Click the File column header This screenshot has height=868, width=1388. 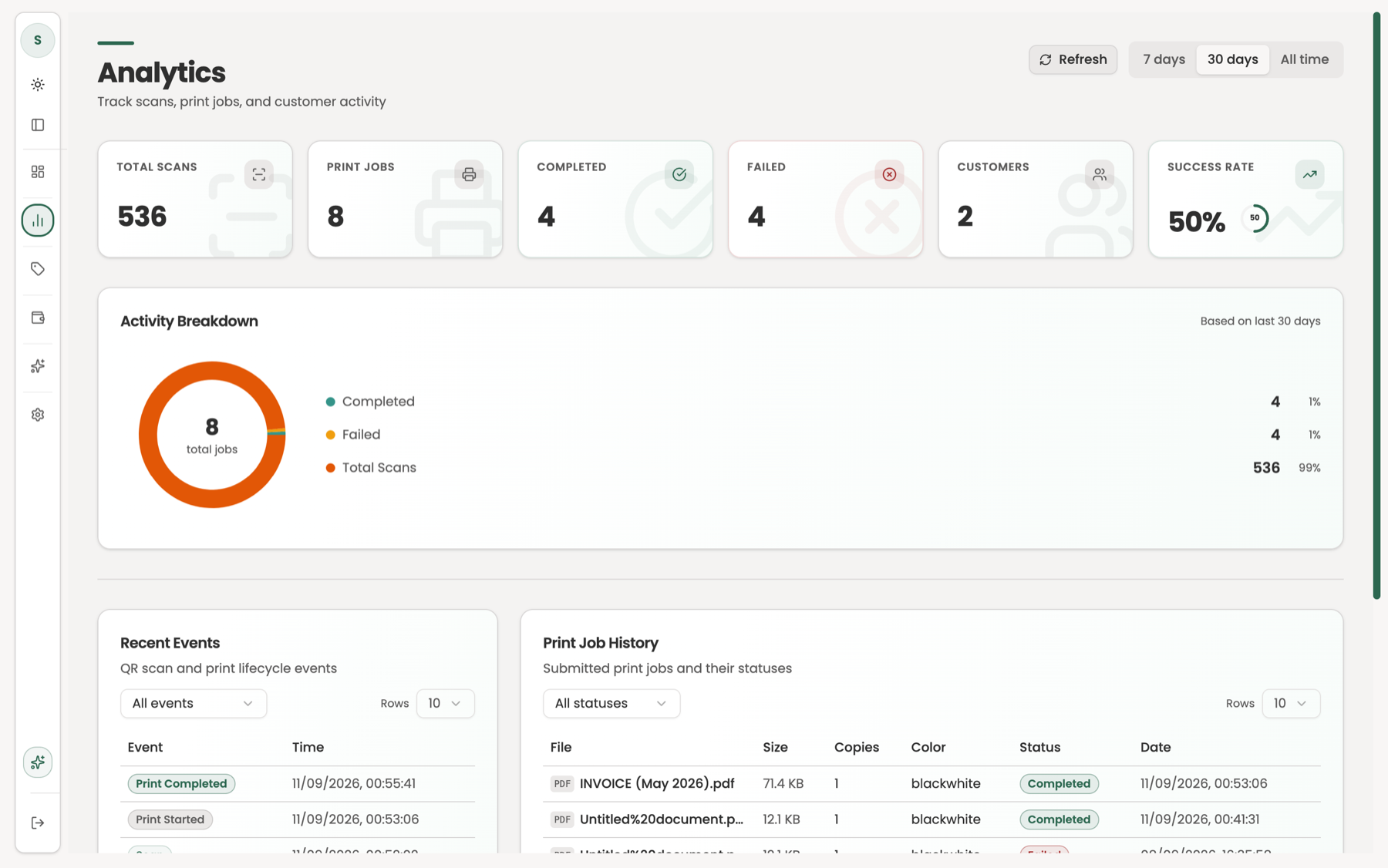click(x=561, y=747)
